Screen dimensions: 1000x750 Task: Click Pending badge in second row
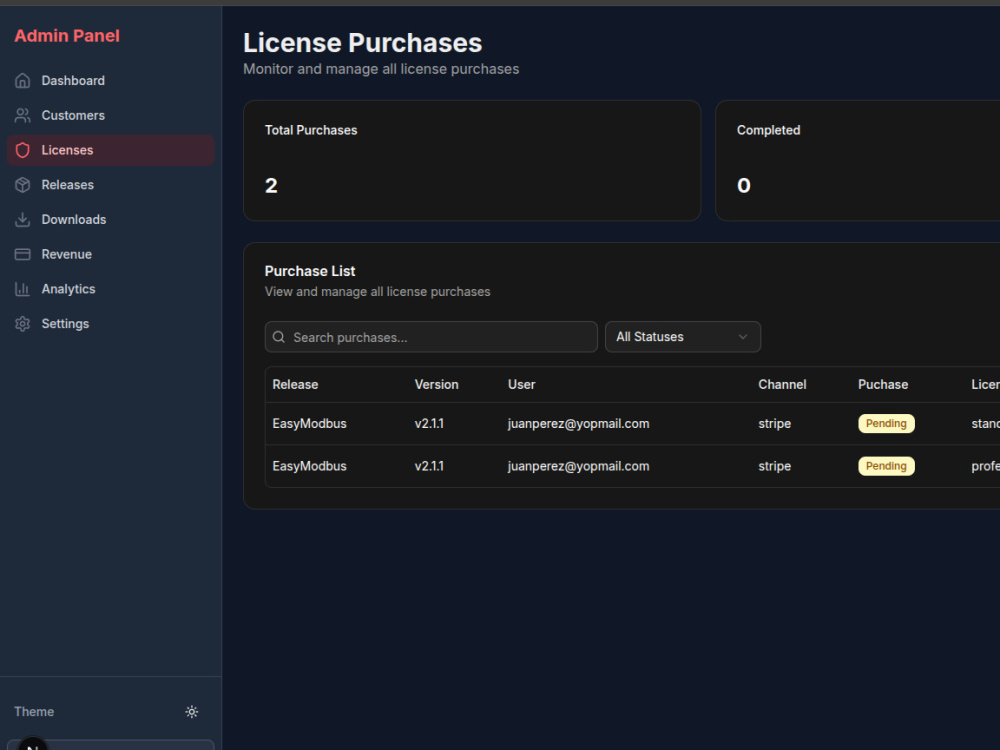click(886, 466)
